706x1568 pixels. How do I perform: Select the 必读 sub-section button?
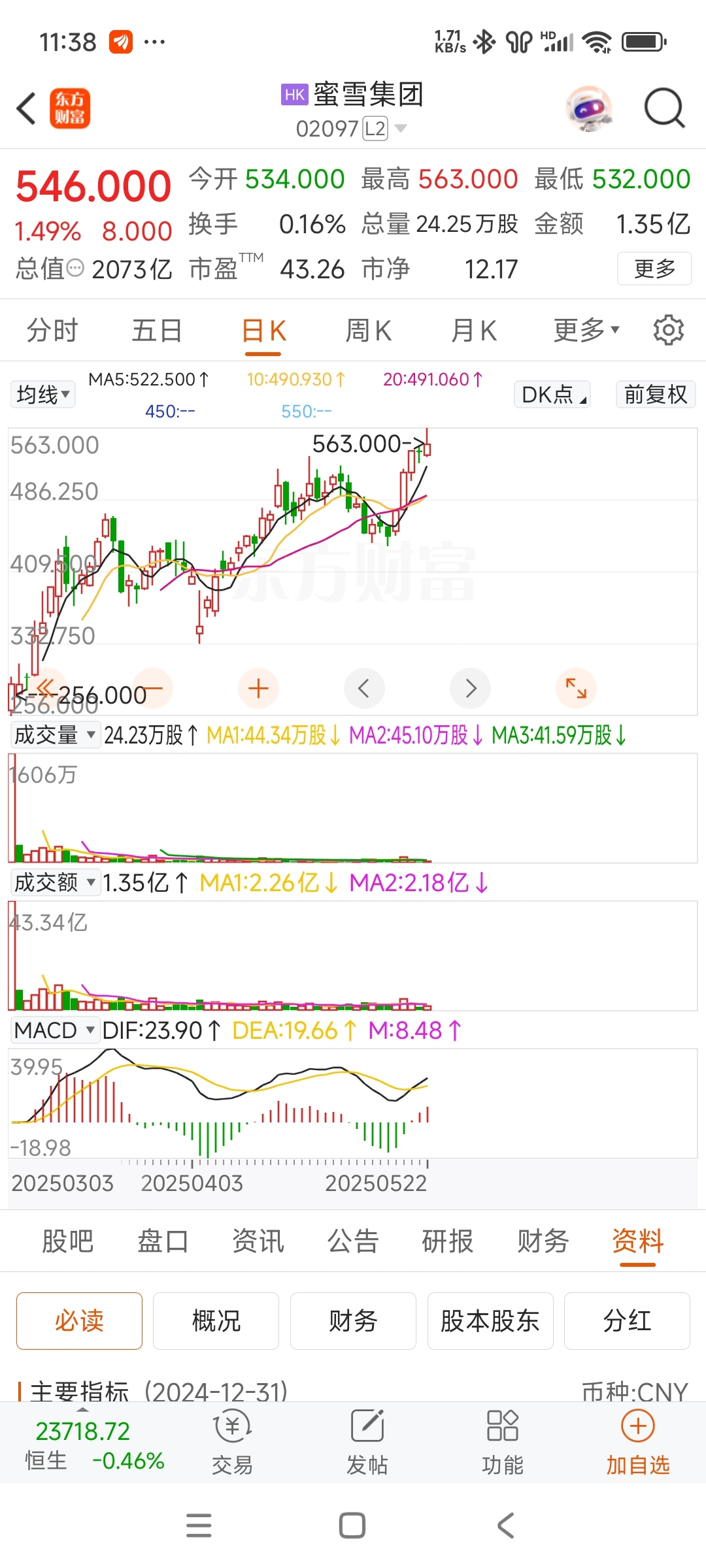[x=79, y=1321]
